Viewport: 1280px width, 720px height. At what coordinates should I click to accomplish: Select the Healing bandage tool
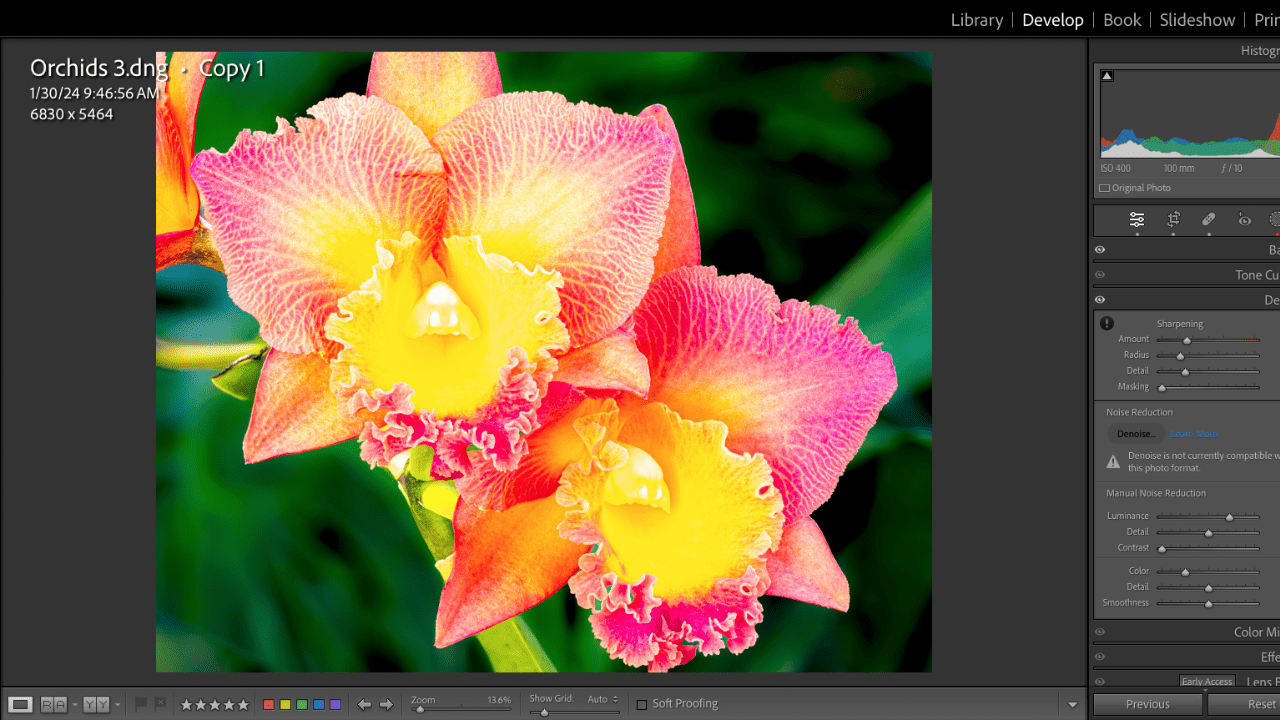pos(1208,220)
